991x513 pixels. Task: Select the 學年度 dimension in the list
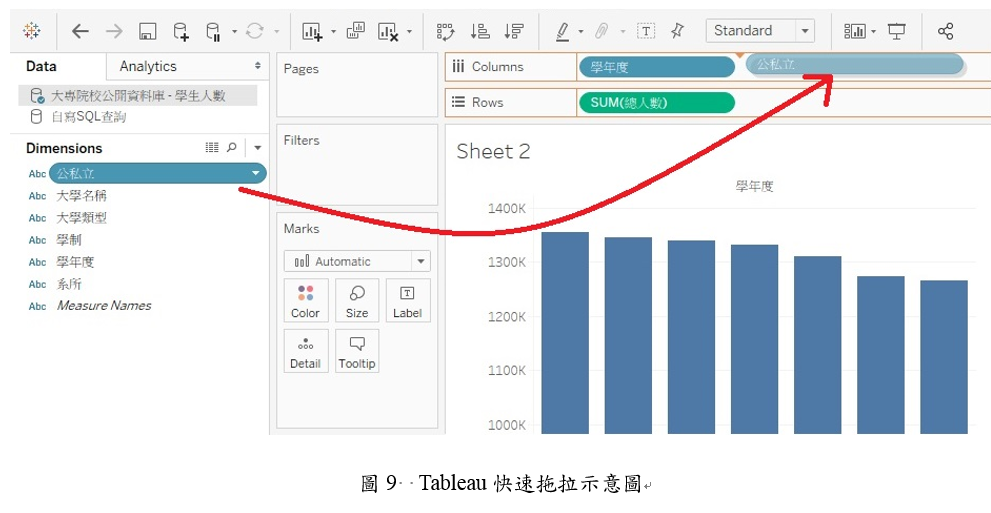75,262
